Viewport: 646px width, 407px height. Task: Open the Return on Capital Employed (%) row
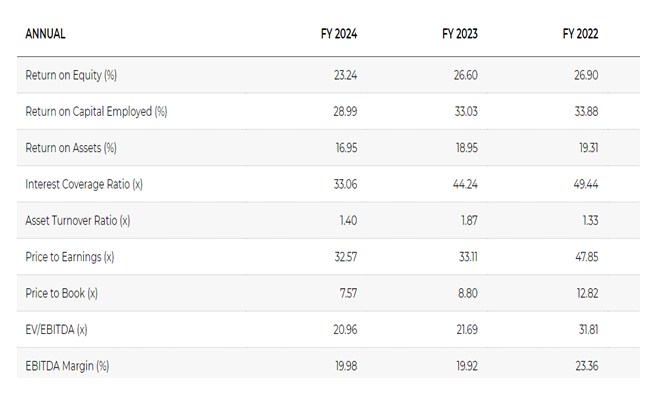point(96,111)
